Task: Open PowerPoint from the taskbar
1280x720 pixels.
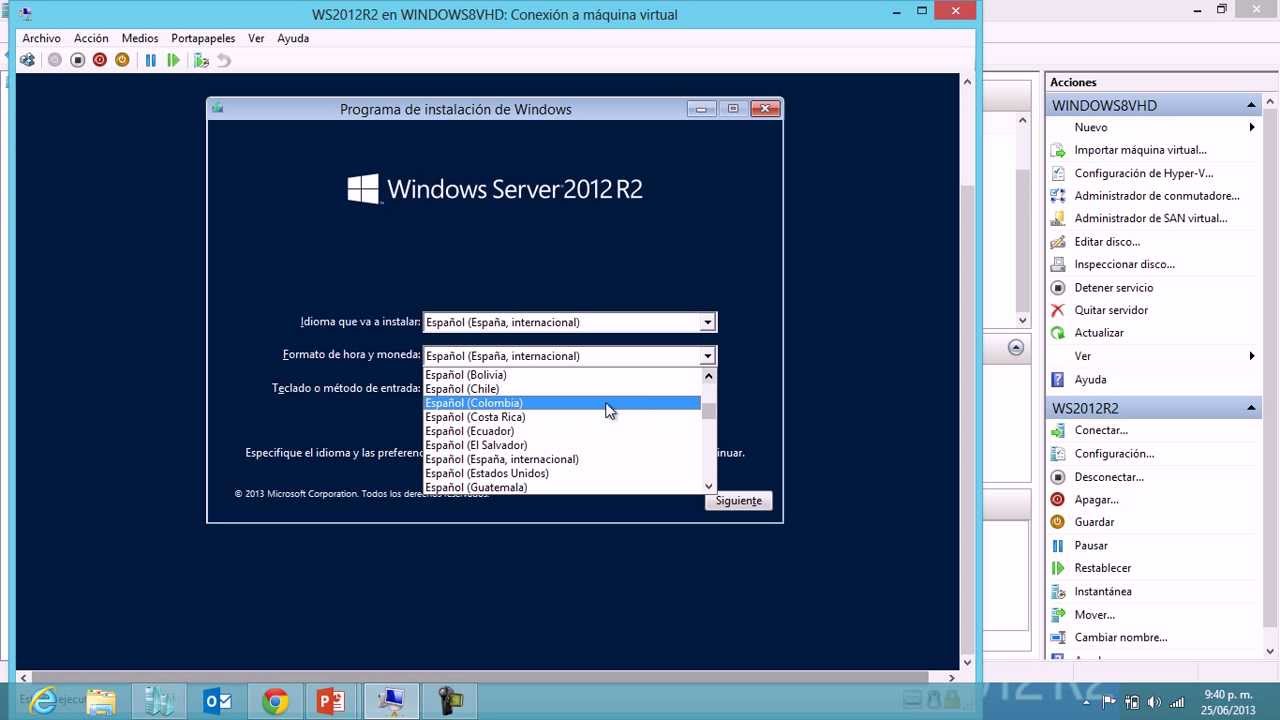Action: point(331,701)
